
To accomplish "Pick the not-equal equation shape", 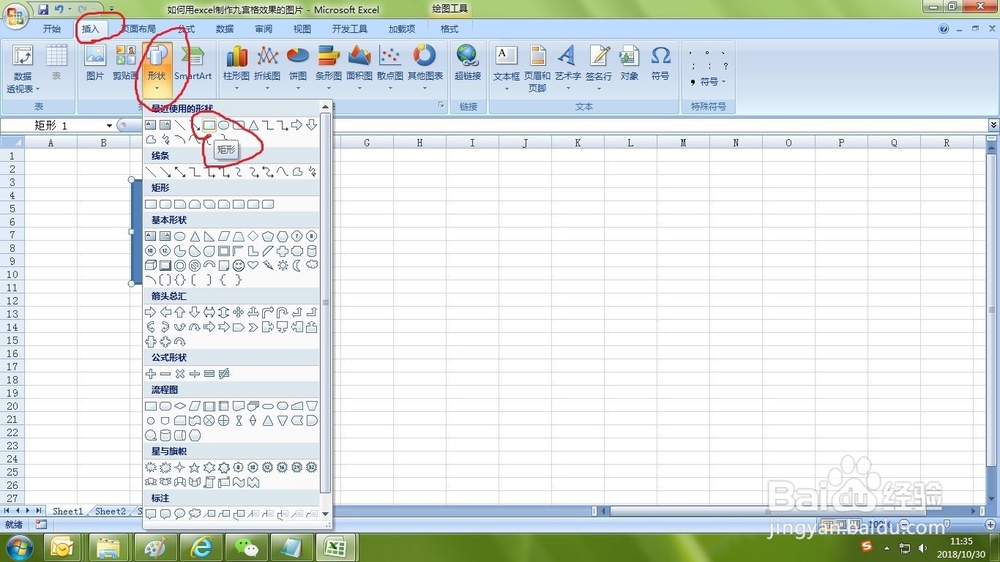I will [x=224, y=374].
